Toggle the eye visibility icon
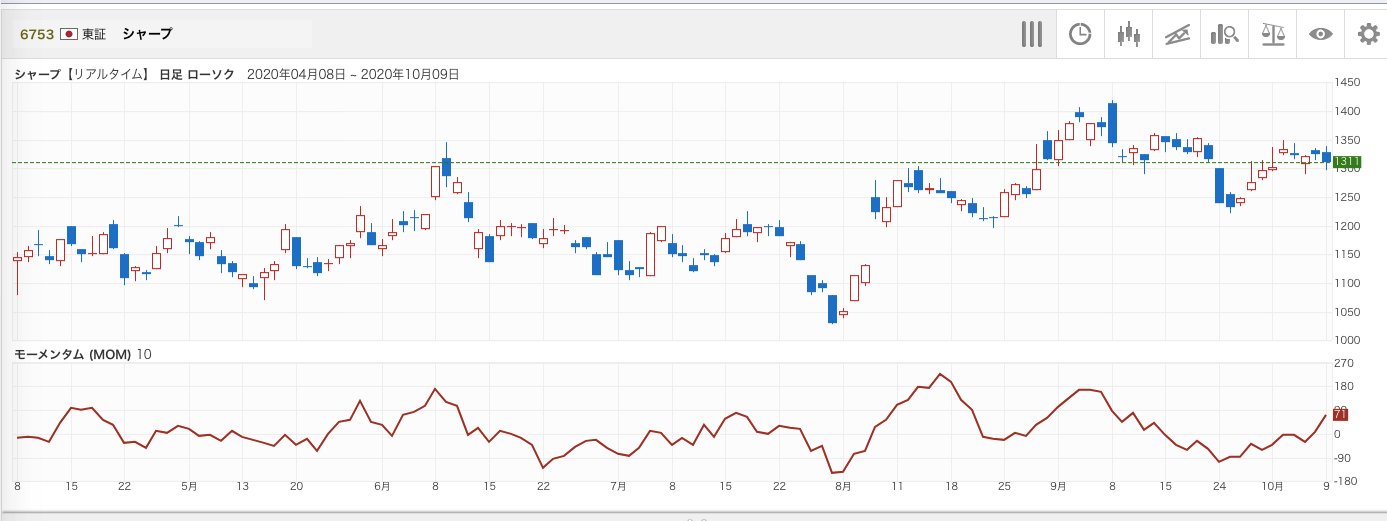1387x521 pixels. [x=1321, y=34]
